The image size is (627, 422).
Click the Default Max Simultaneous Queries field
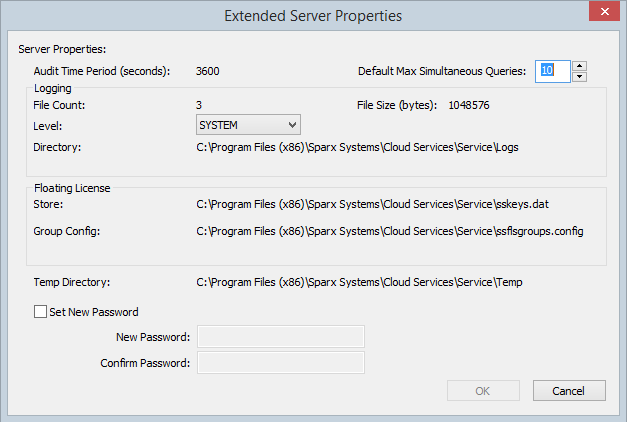[552, 71]
